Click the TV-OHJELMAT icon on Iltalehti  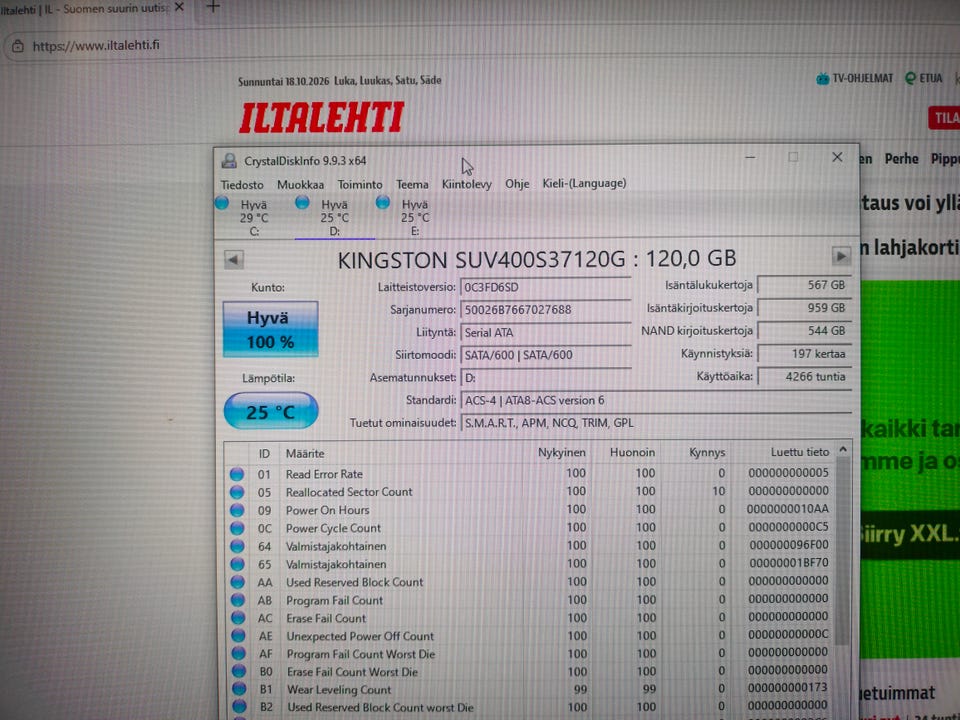coord(822,78)
